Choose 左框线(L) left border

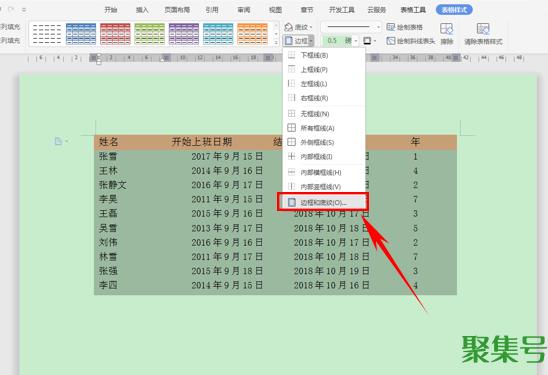324,84
